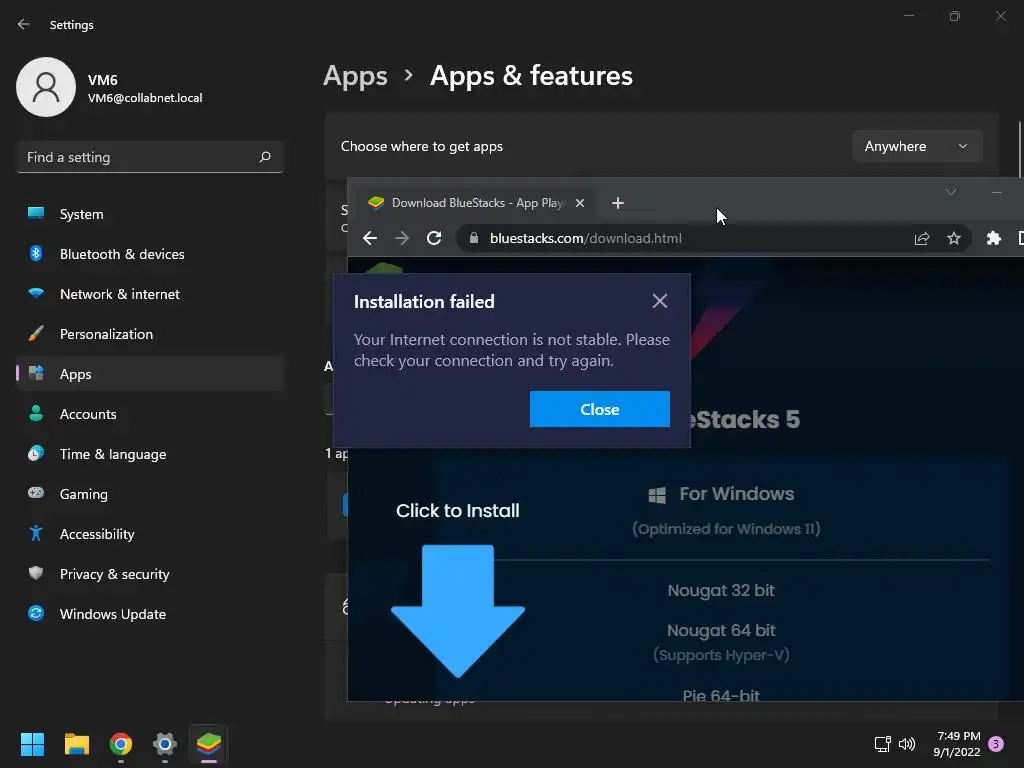Open Chrome tab search chevron

point(951,192)
